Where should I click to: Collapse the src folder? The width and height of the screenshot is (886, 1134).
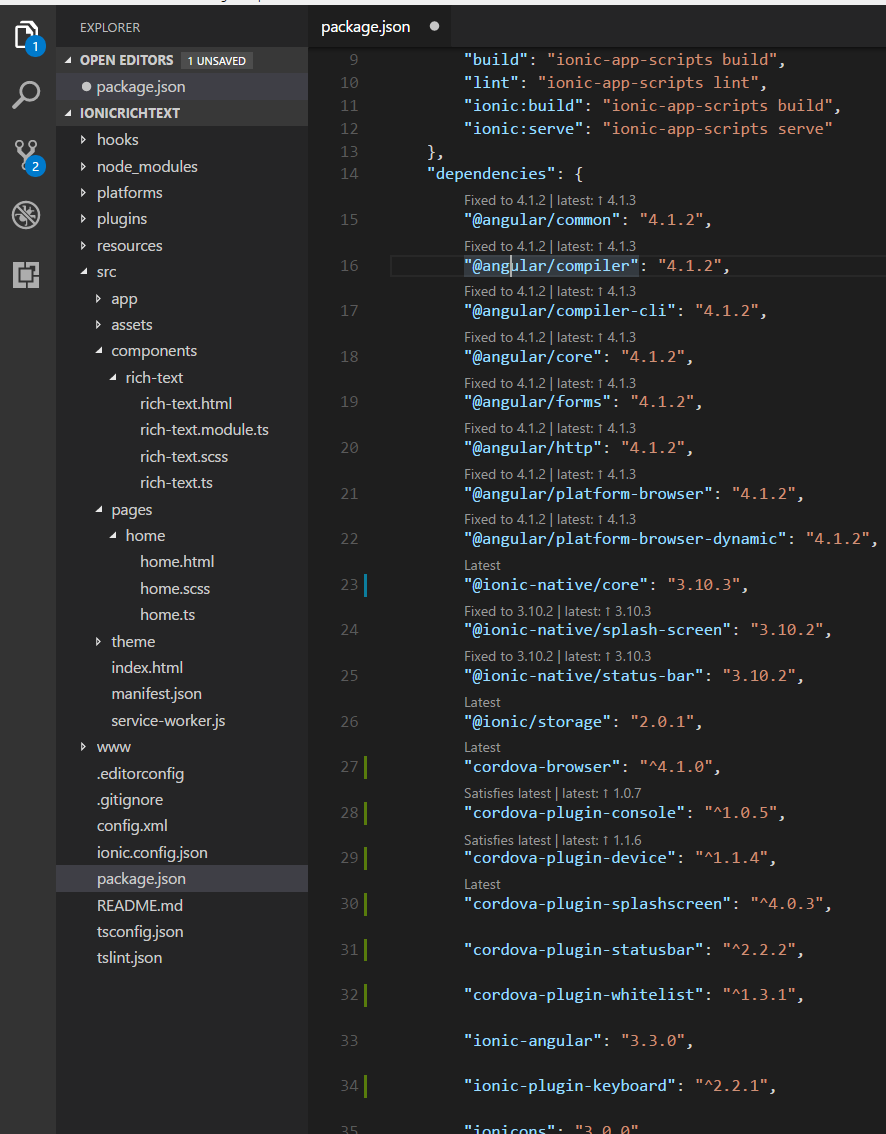click(106, 271)
